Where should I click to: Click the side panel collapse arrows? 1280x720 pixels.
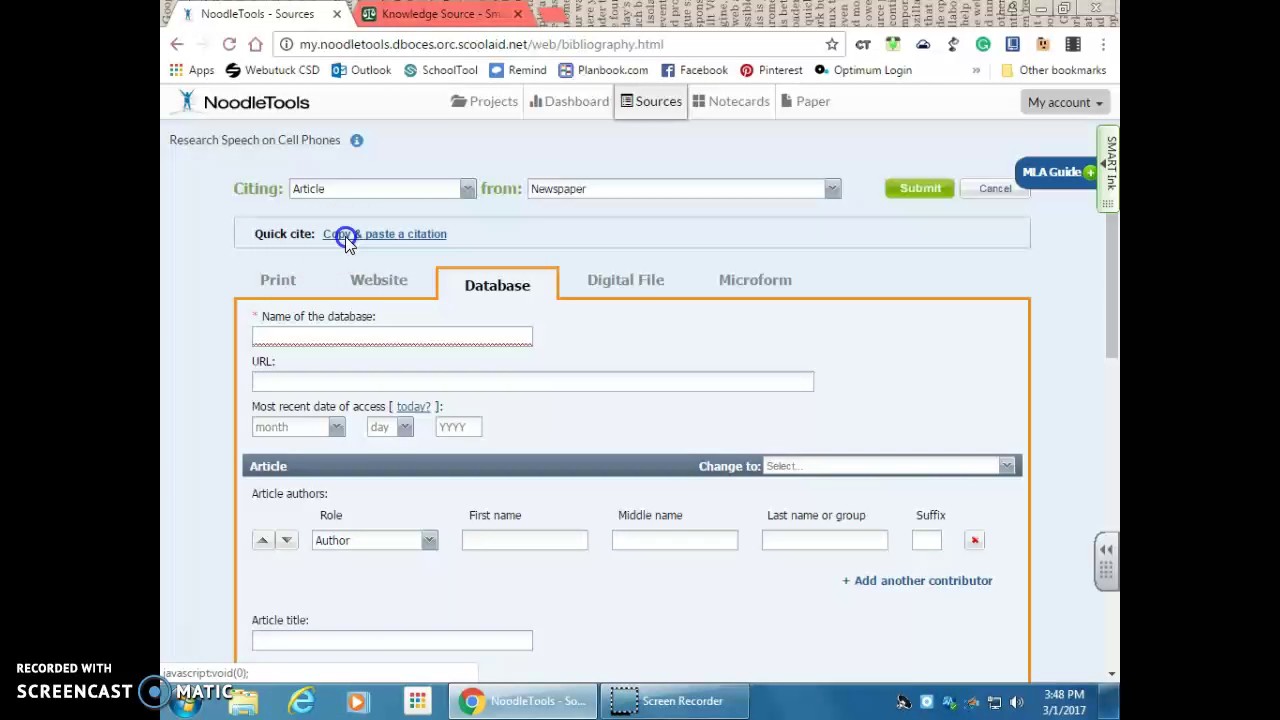click(x=1106, y=550)
